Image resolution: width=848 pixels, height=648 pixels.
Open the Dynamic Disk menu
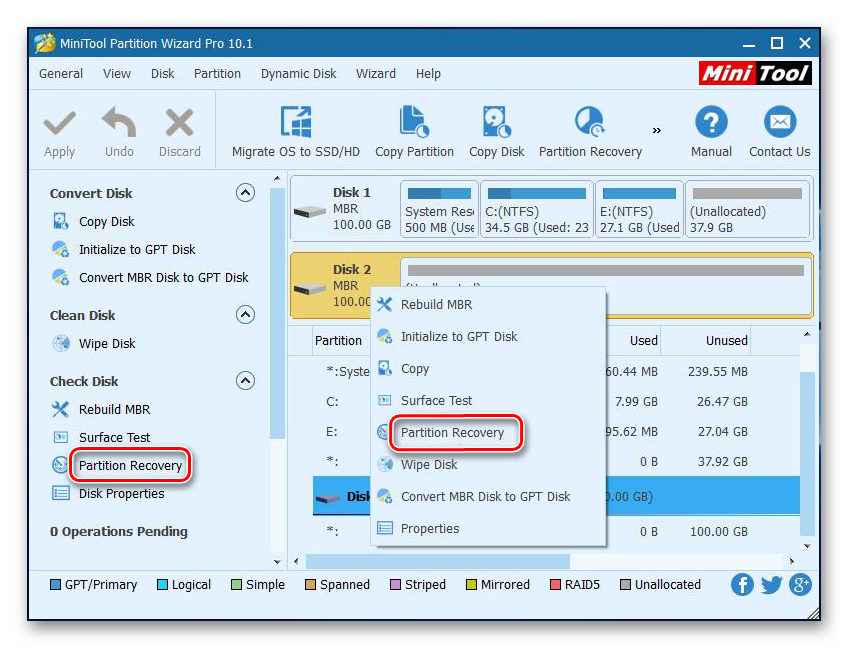[298, 73]
